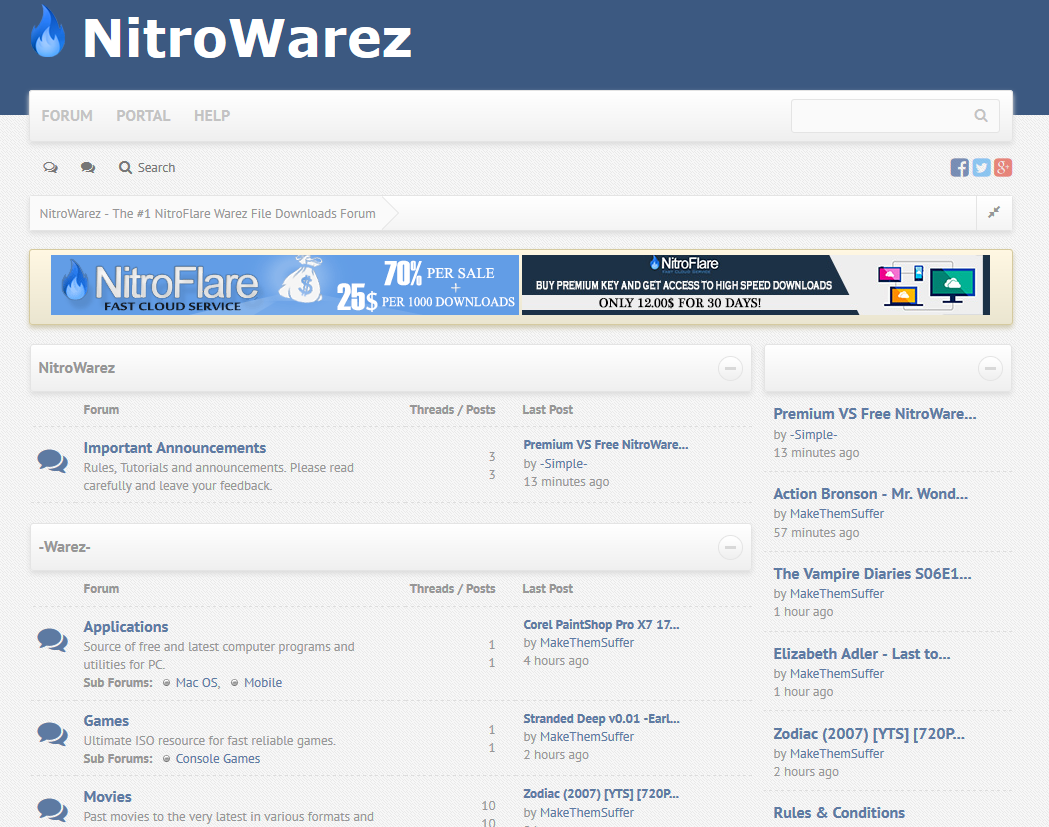Collapse the right sidebar latest posts panel
This screenshot has height=827, width=1049.
click(990, 368)
